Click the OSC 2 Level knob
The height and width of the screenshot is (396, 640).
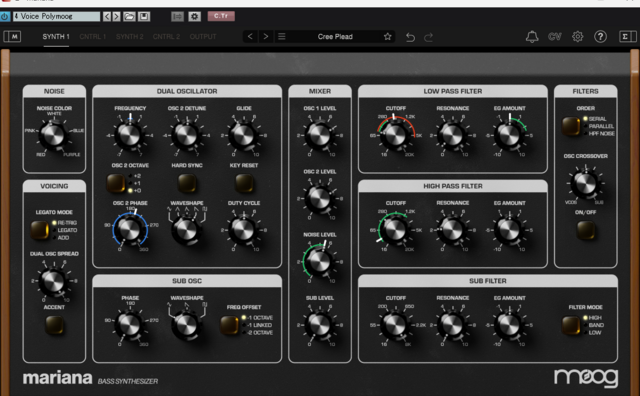pyautogui.click(x=320, y=198)
